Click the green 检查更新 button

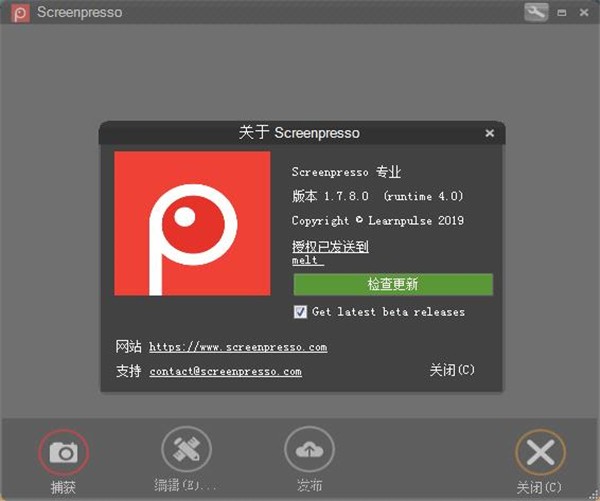[393, 284]
